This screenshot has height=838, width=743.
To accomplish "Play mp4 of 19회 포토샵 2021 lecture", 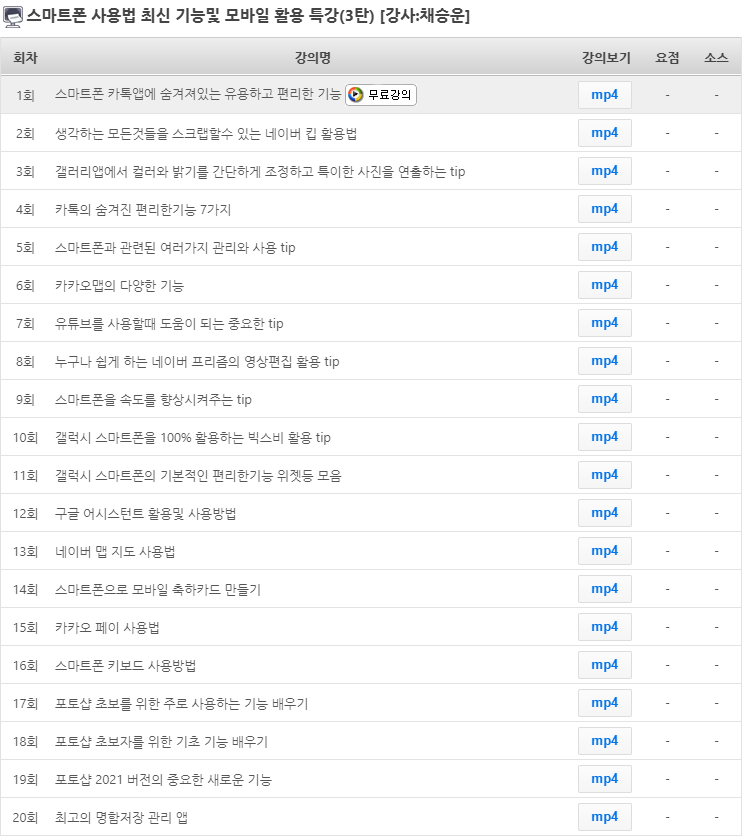I will (x=605, y=778).
